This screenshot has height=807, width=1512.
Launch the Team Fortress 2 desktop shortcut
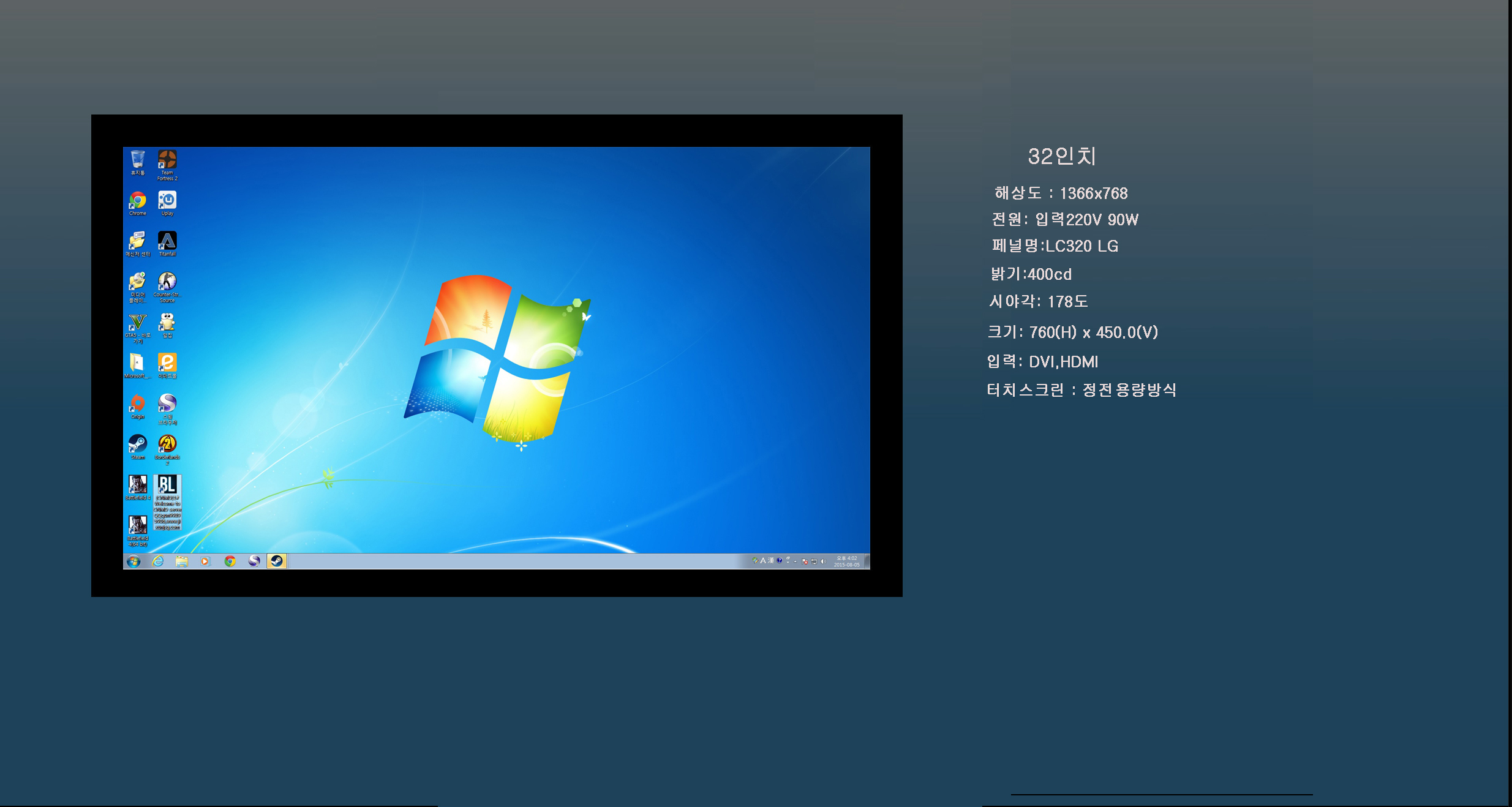pos(167,165)
